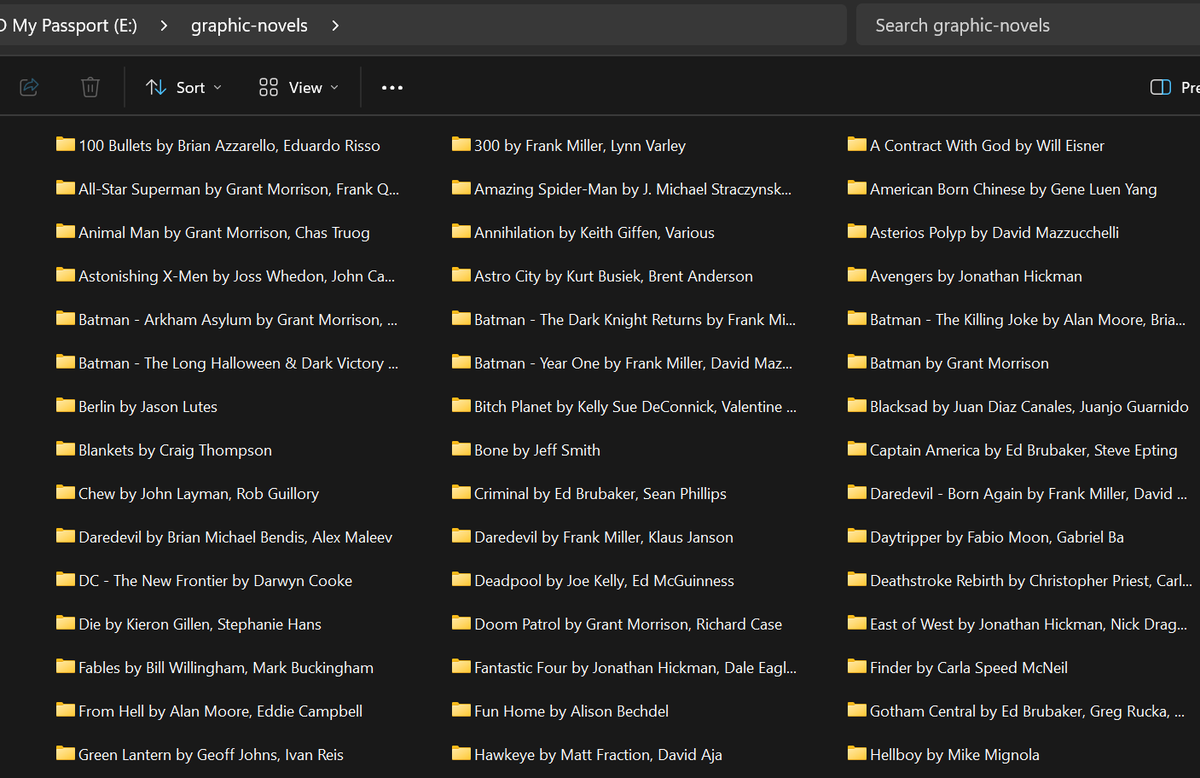Select folder icon for Amazing Spider-Man
The width and height of the screenshot is (1200, 778).
click(x=461, y=188)
